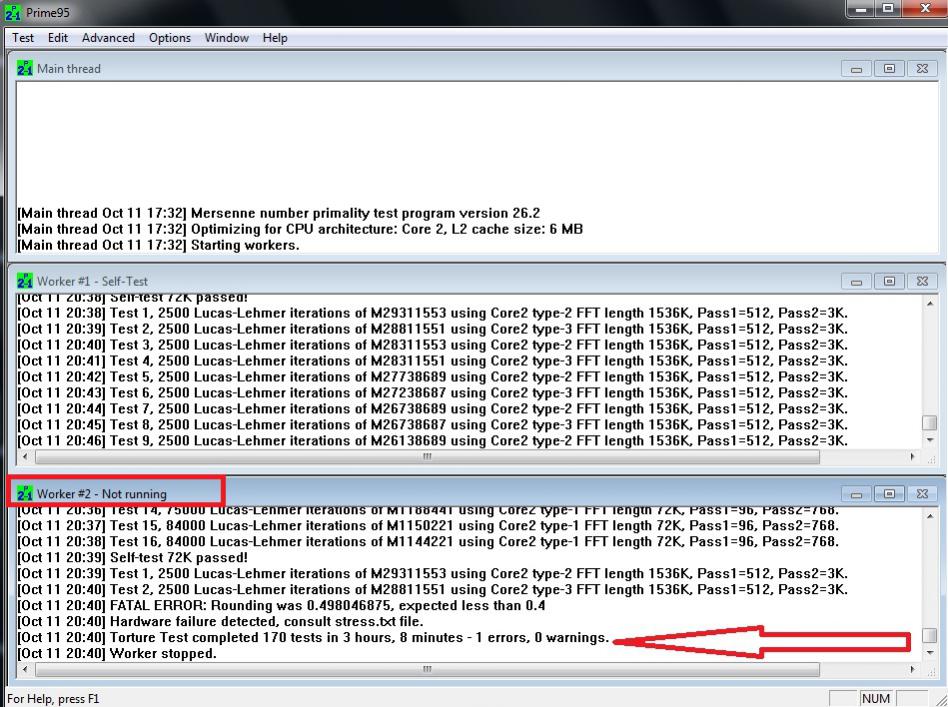Click the 'Hardware failure detected' log line

(x=220, y=622)
